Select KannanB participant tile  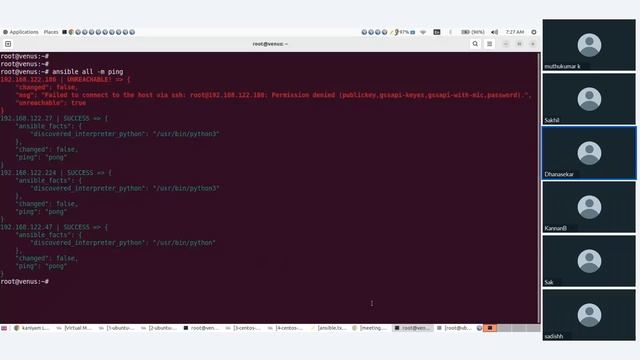(589, 207)
